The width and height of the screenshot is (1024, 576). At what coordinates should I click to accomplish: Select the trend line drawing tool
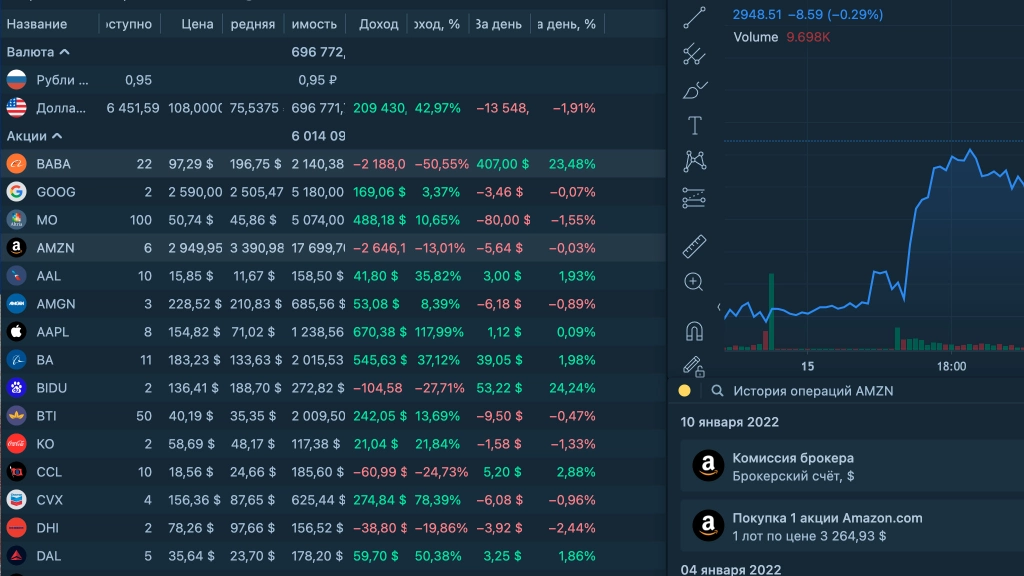click(694, 18)
